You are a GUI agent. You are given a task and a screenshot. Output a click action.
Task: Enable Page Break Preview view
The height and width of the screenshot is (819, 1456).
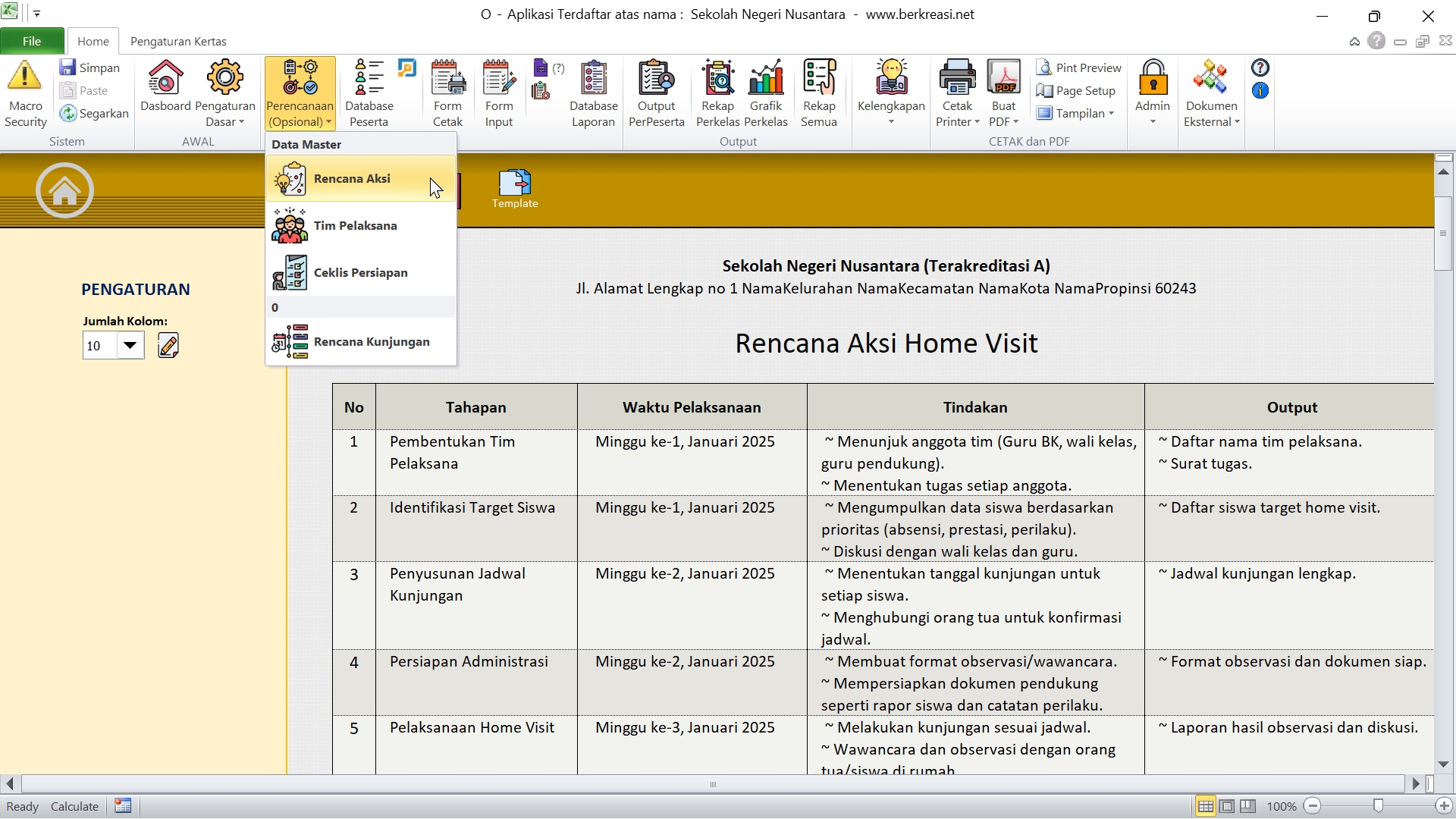click(1248, 806)
